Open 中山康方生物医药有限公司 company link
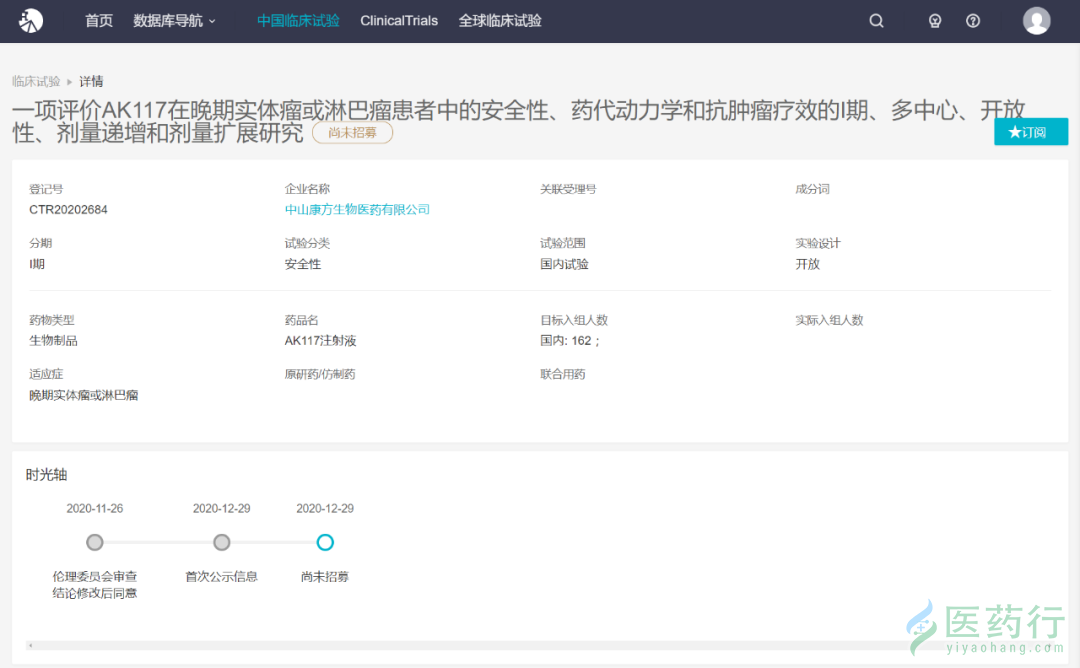 click(357, 209)
